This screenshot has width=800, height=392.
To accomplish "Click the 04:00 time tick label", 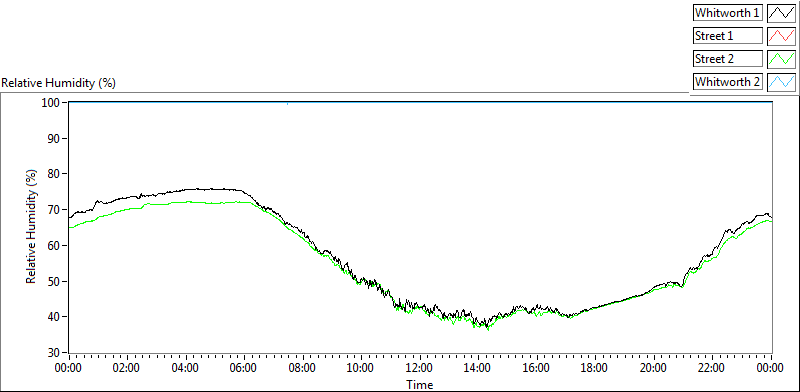I will (x=186, y=368).
